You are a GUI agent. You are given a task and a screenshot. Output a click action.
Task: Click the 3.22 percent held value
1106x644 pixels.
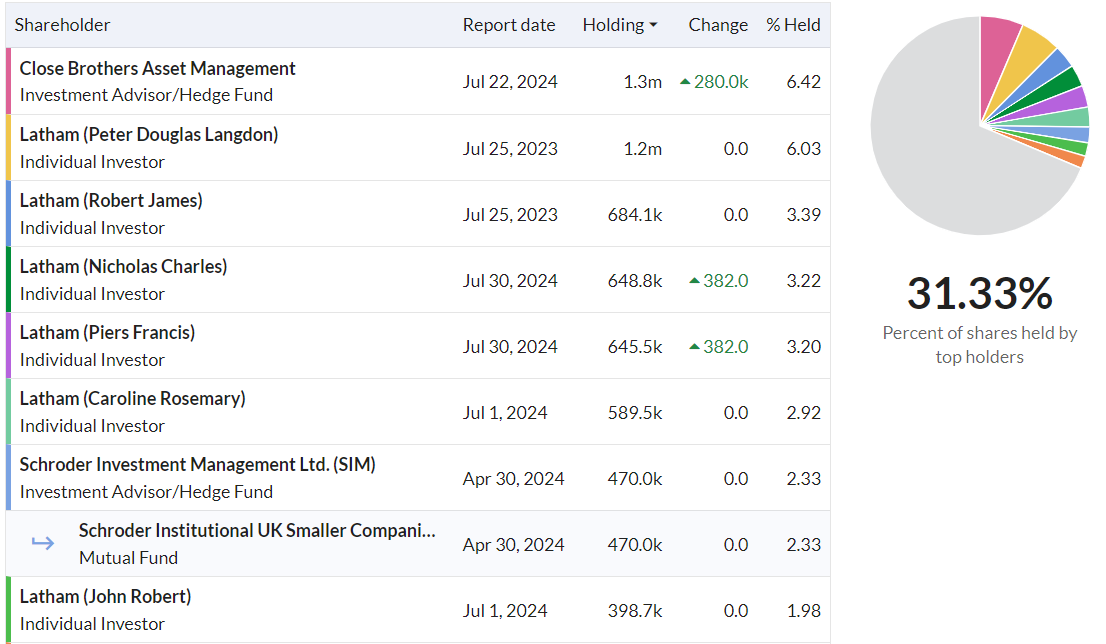pyautogui.click(x=803, y=281)
